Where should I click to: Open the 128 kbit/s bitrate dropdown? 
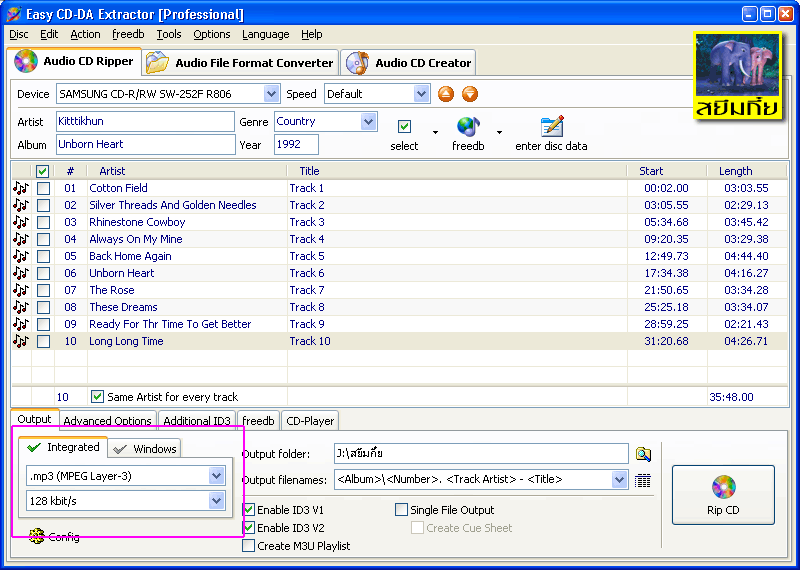tap(216, 501)
